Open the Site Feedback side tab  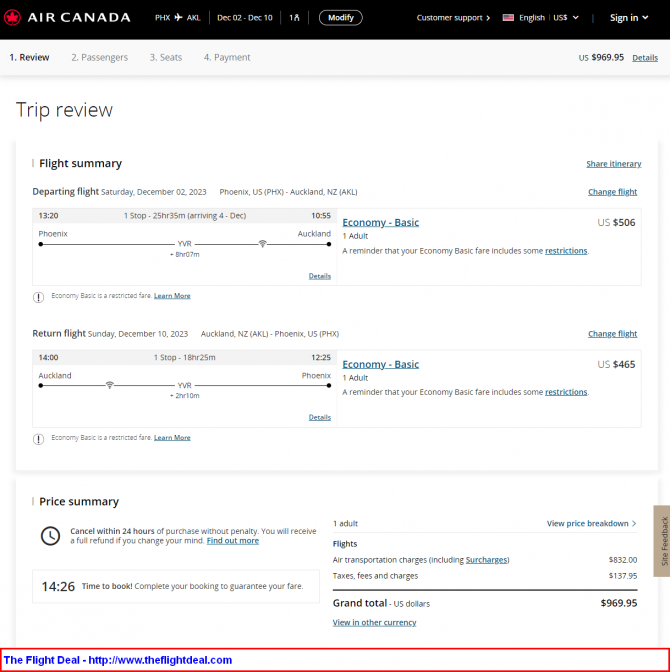click(662, 541)
